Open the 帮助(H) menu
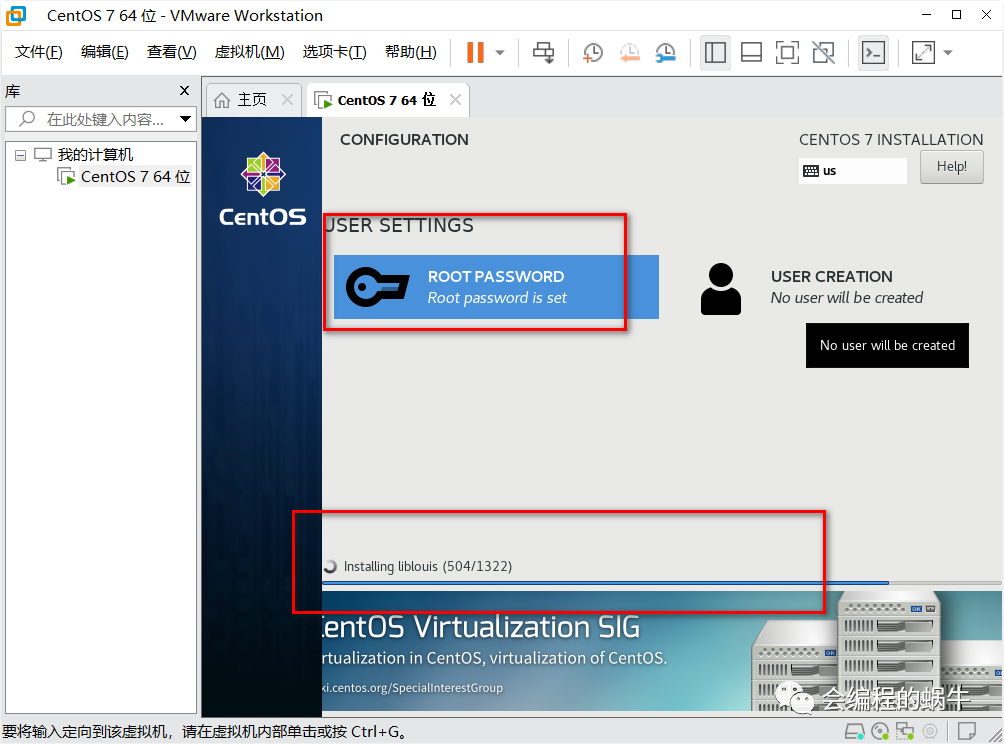The height and width of the screenshot is (744, 1004). point(410,52)
